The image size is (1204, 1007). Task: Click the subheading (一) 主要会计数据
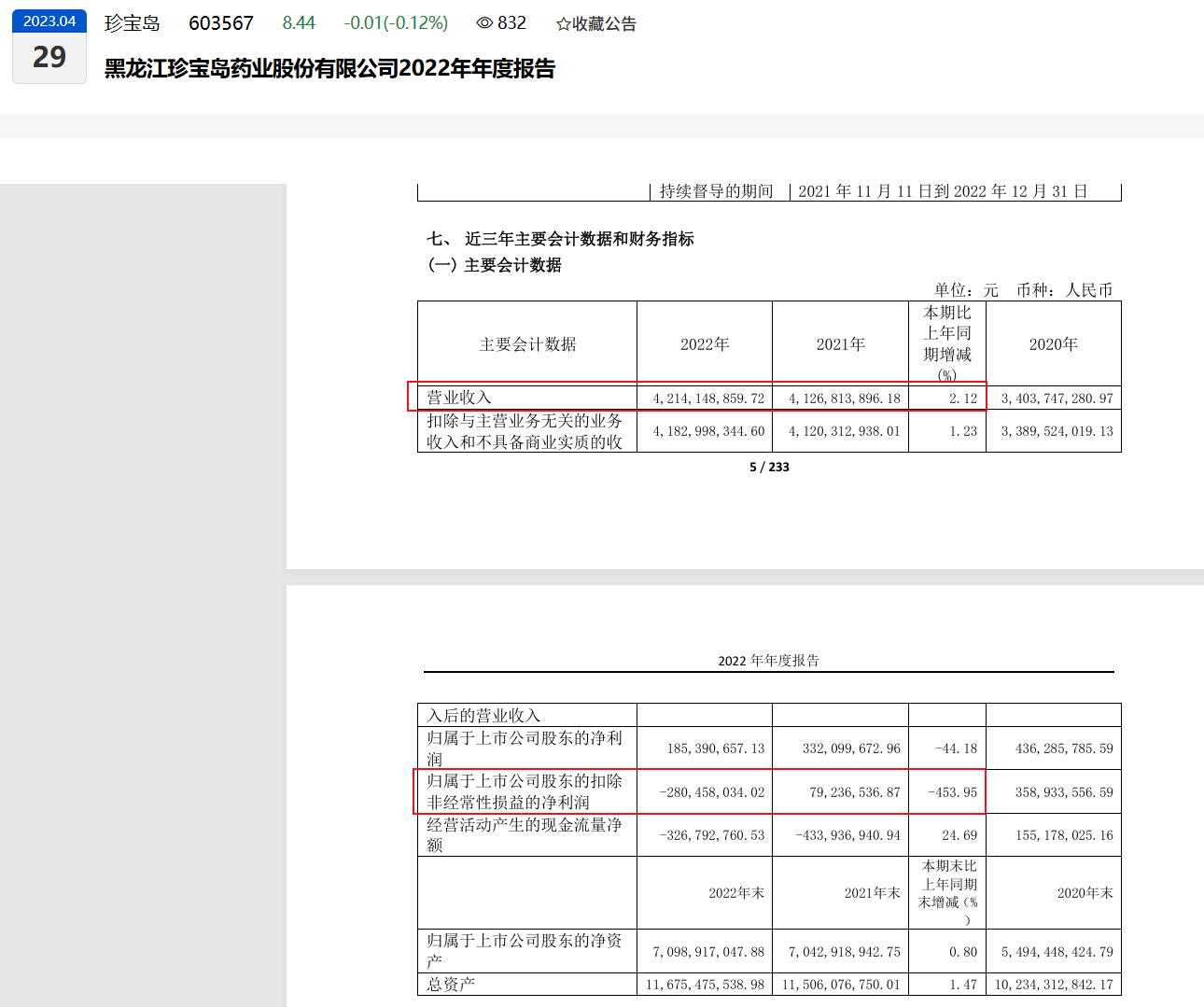[495, 265]
